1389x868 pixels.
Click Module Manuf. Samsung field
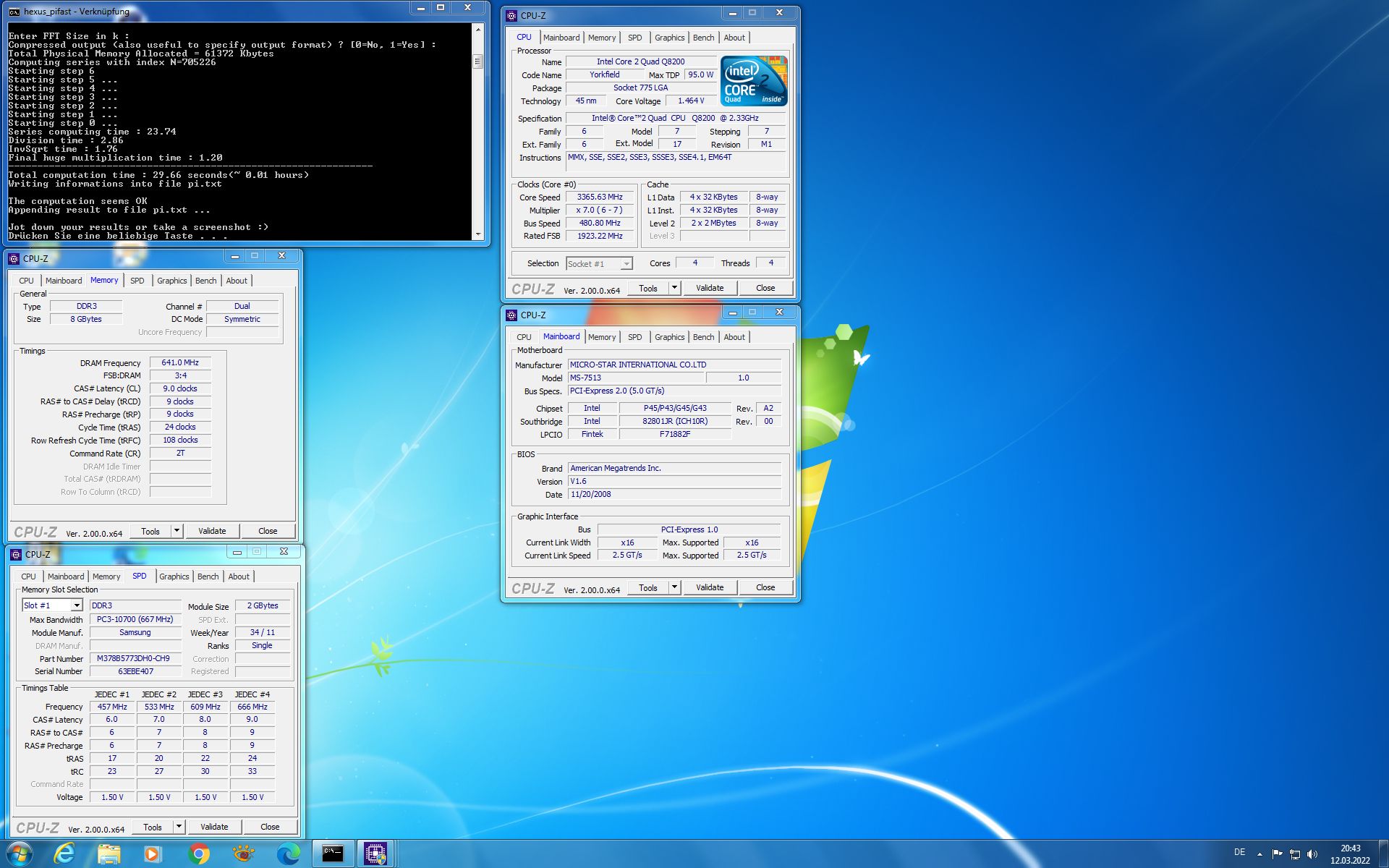135,632
